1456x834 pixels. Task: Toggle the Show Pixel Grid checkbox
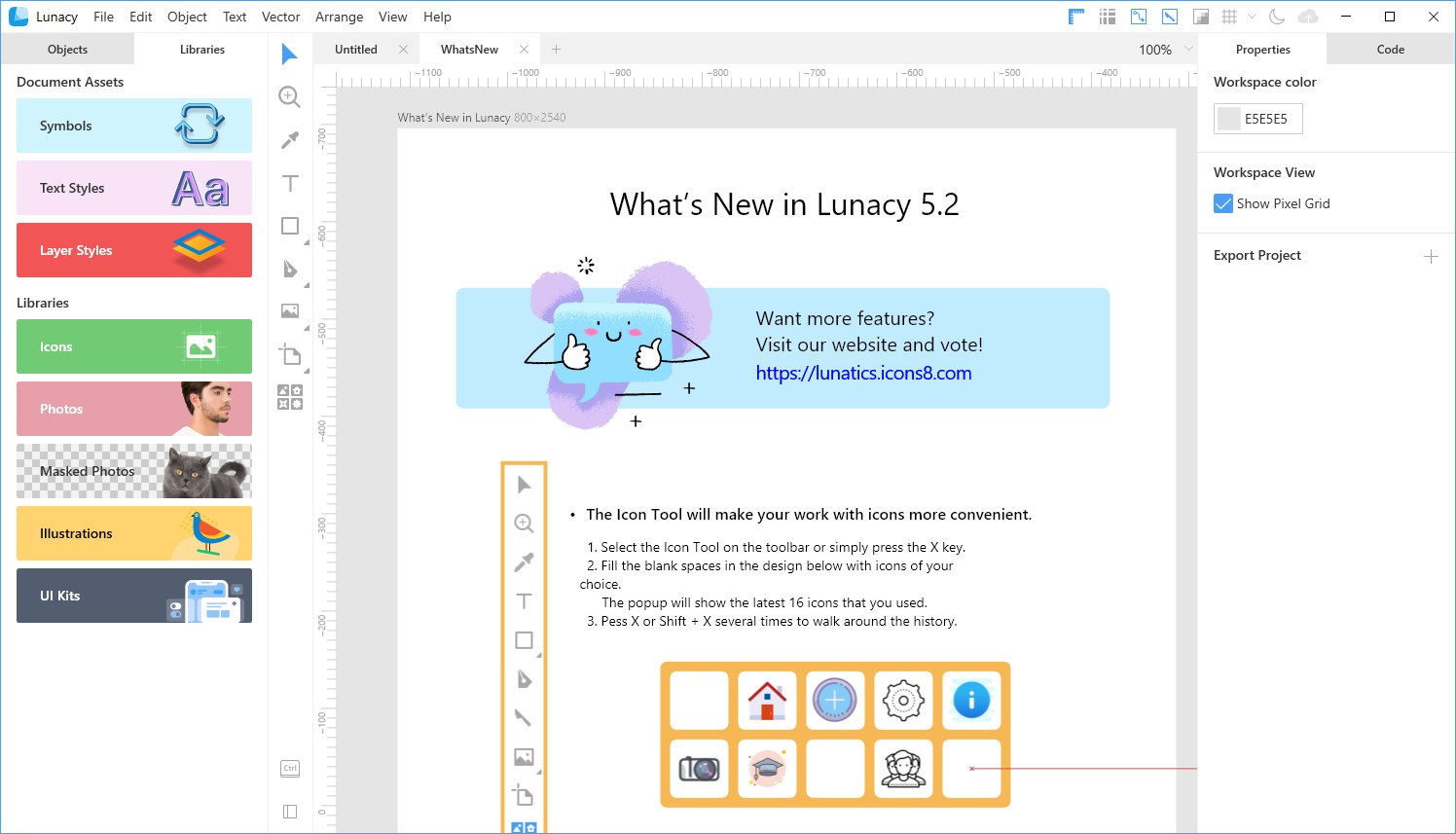point(1223,203)
